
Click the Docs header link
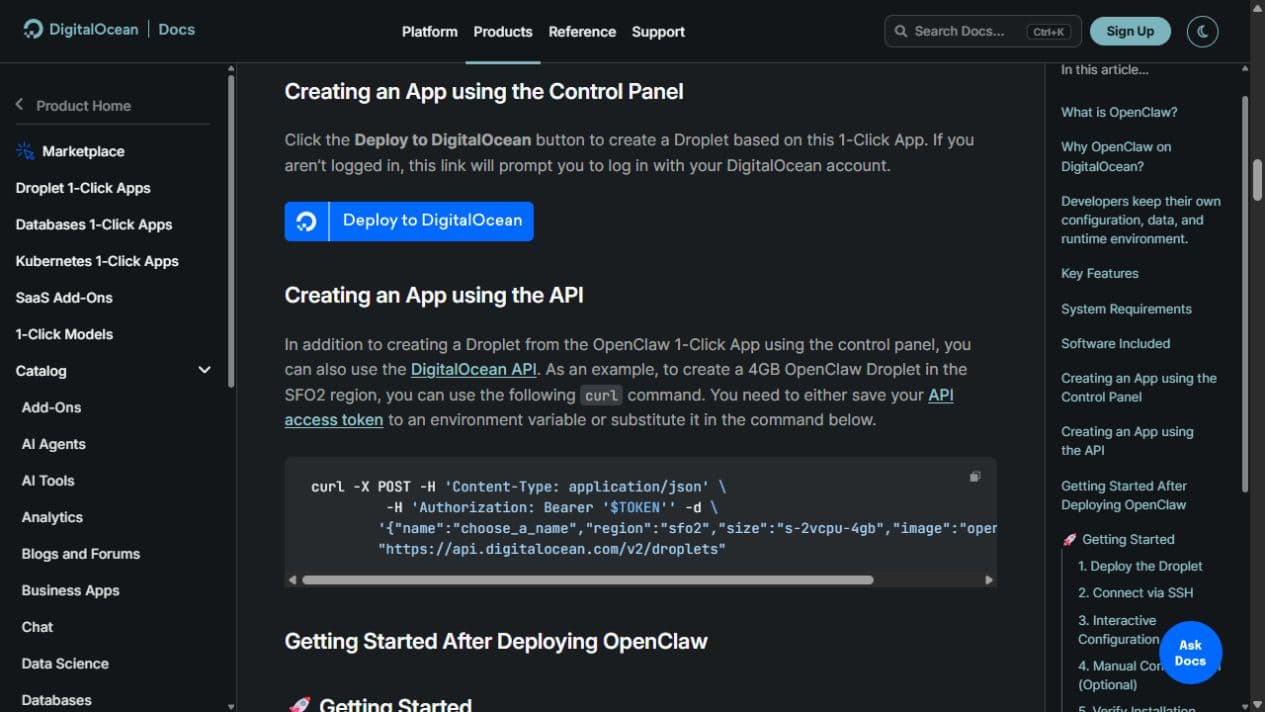pyautogui.click(x=177, y=30)
